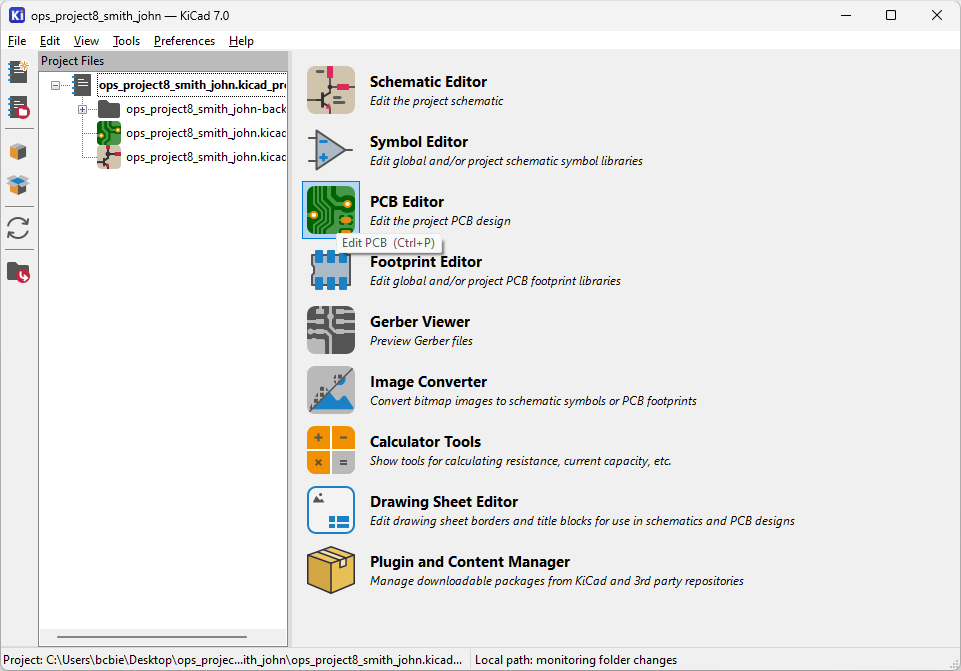Launch the Schematic Editor icon
The width and height of the screenshot is (961, 671).
pos(331,91)
